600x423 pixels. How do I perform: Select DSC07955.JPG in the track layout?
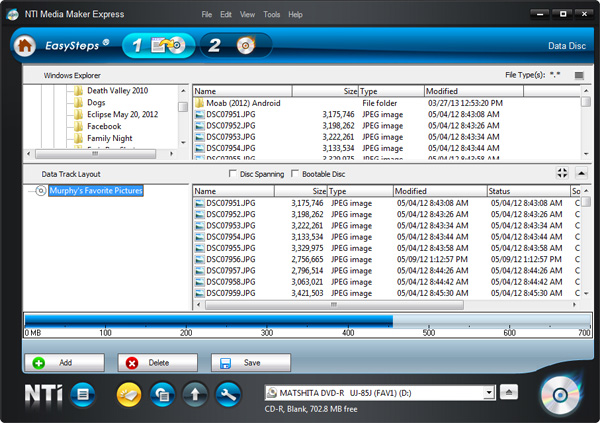coord(231,248)
